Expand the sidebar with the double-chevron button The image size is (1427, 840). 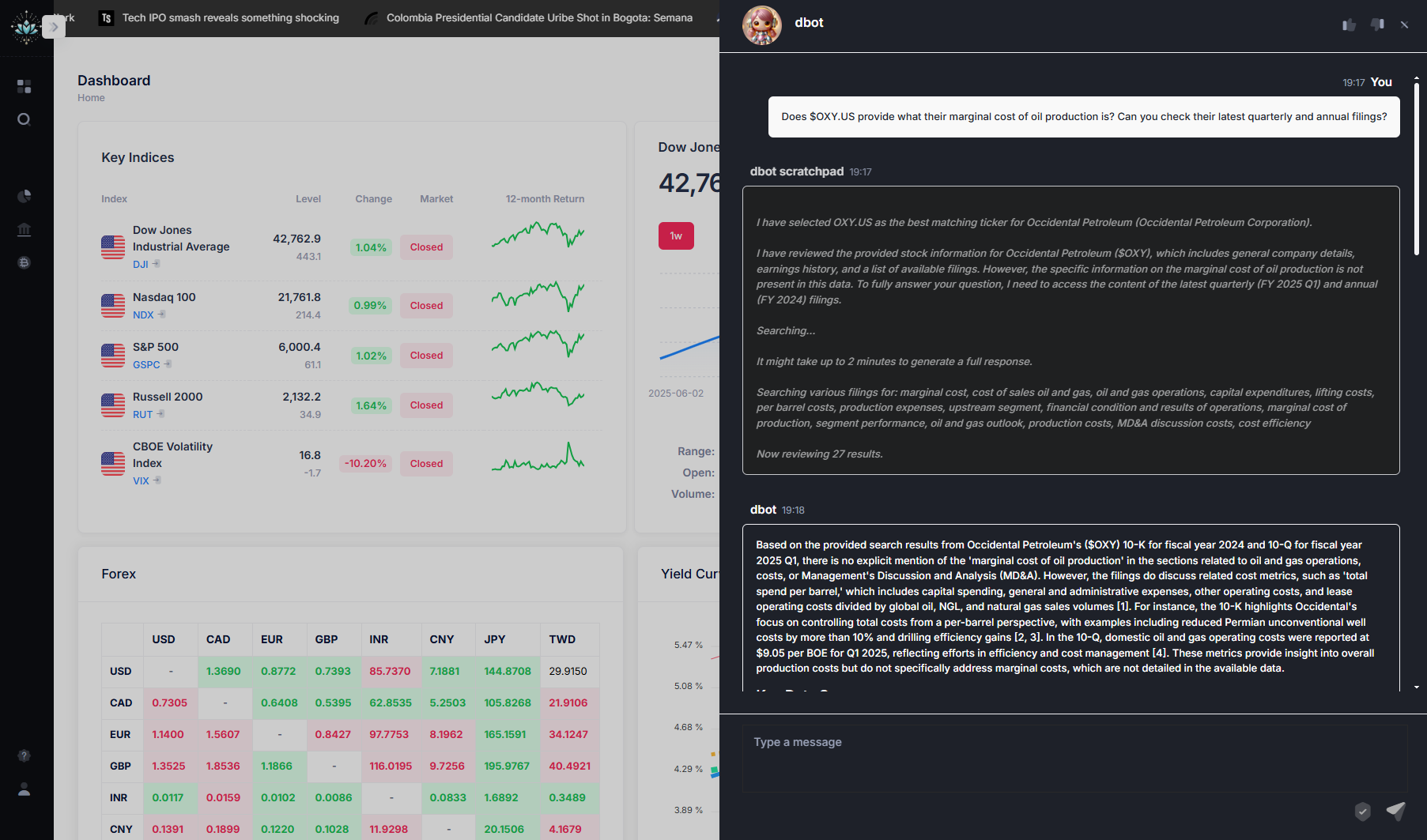[x=54, y=27]
